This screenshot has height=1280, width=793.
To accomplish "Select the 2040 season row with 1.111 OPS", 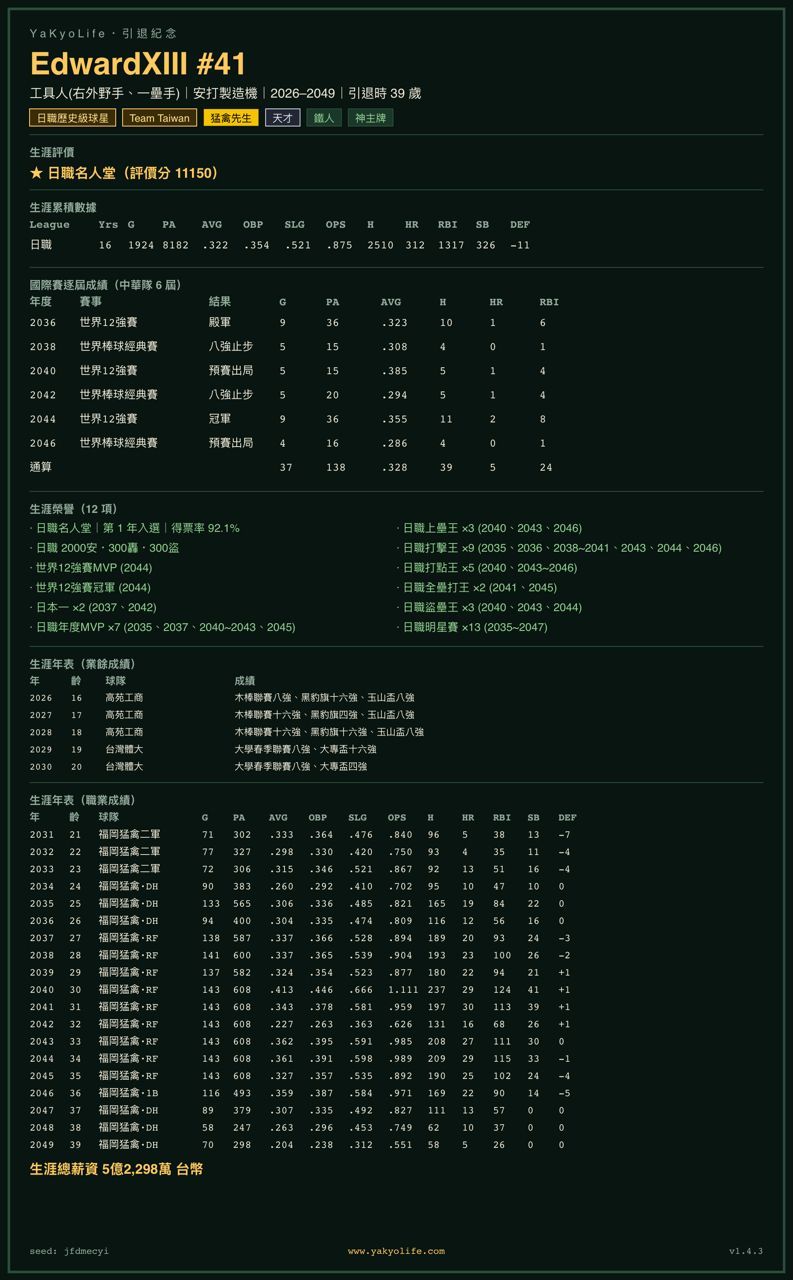I will pyautogui.click(x=396, y=990).
